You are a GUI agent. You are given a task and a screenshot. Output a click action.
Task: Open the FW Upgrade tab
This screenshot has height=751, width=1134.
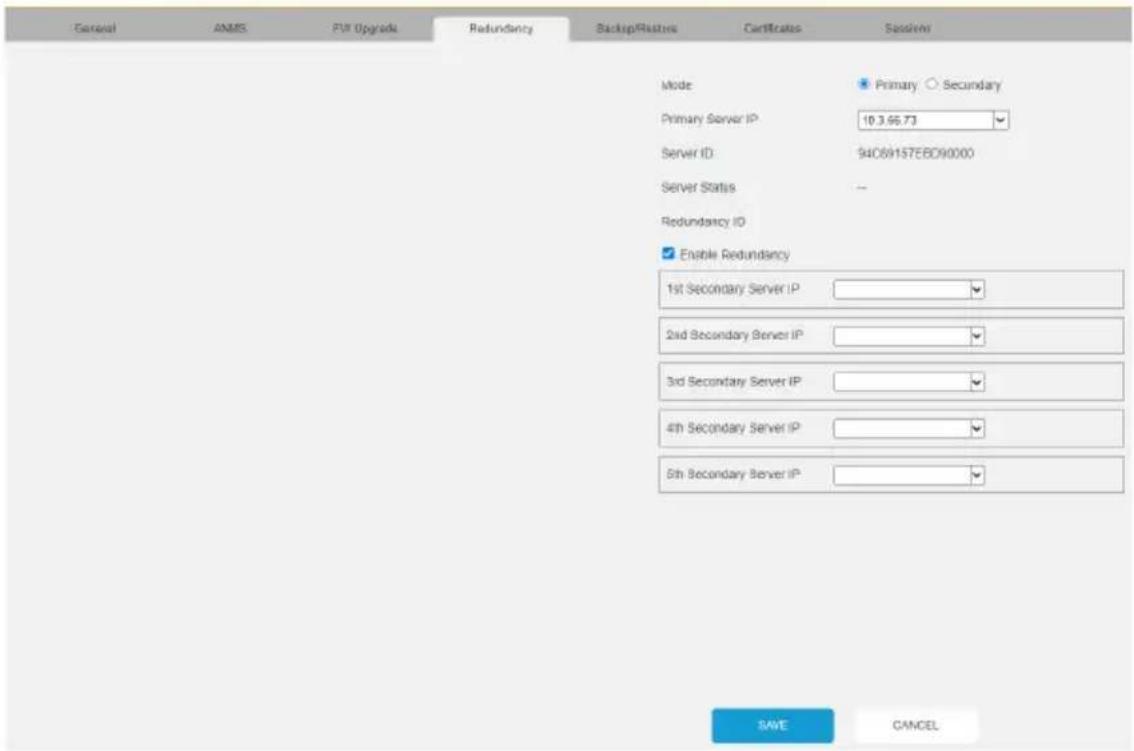pos(365,28)
